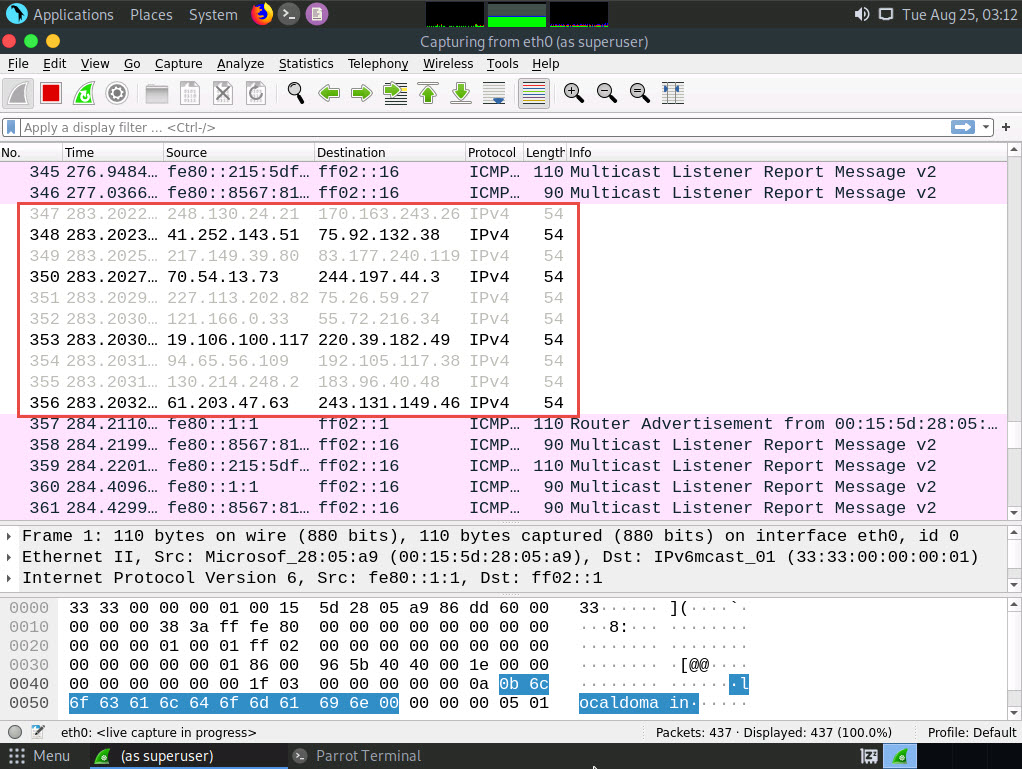1022x769 pixels.
Task: Click highlighted hex bytes 0b 6c
Action: pyautogui.click(x=524, y=684)
